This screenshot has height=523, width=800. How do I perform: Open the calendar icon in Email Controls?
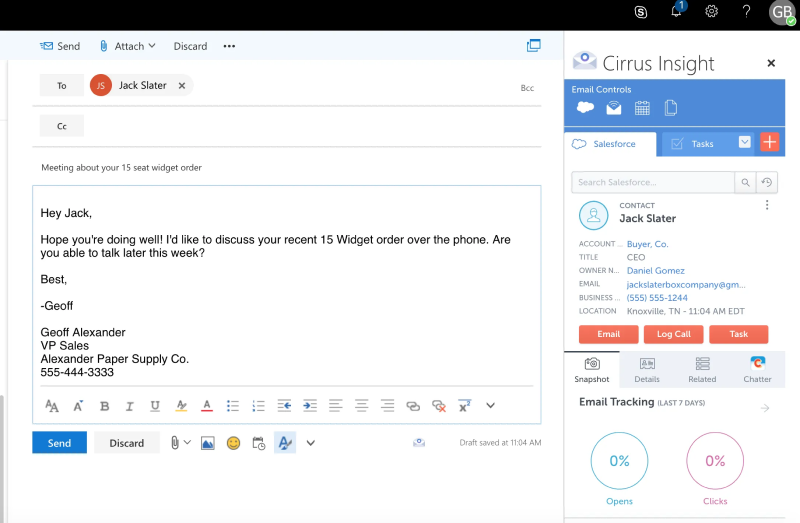point(642,108)
